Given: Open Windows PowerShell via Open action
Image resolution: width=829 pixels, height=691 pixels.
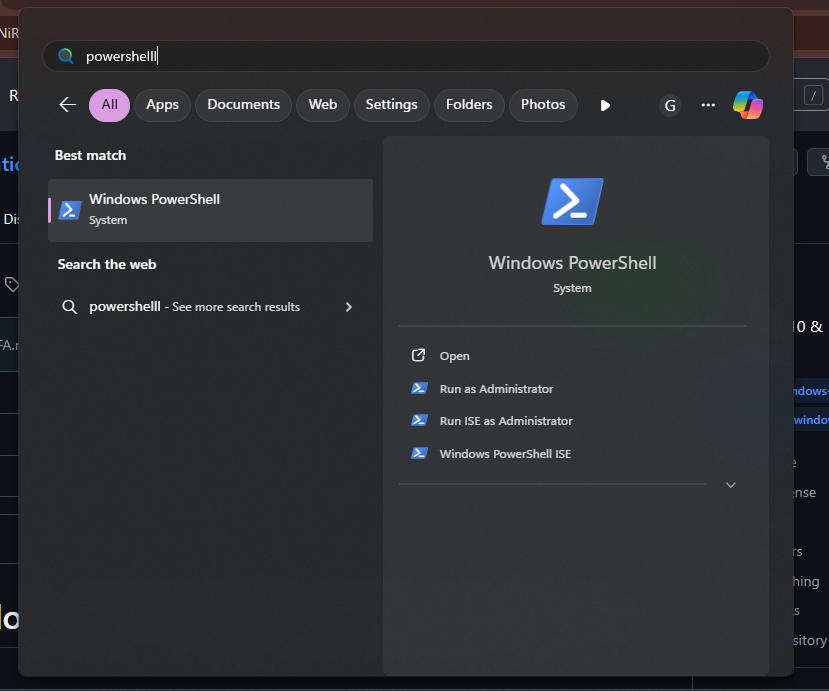Looking at the screenshot, I should point(454,356).
